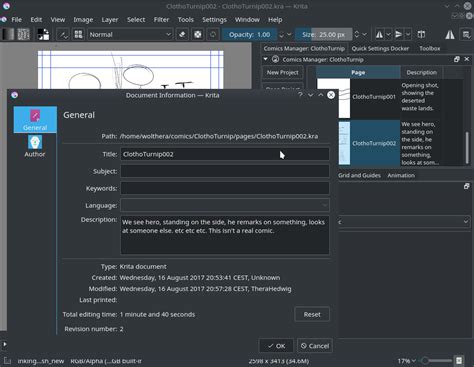Click the dialog help question mark icon
Viewport: 474px width, 367px height.
(300, 95)
